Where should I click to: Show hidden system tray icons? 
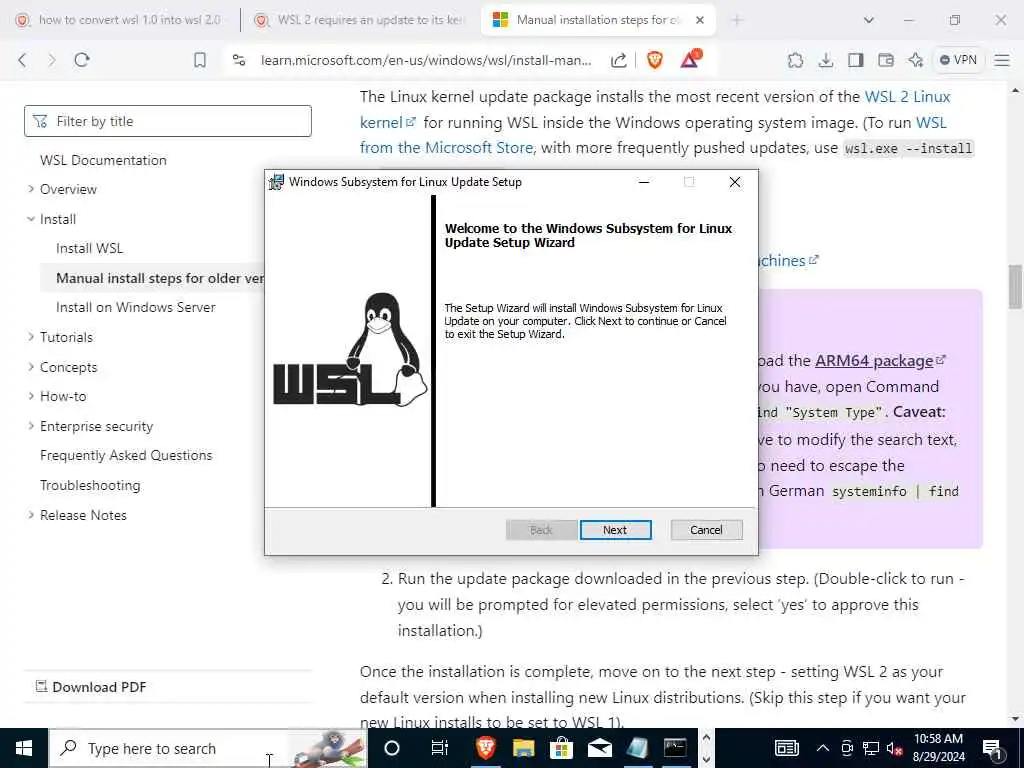(x=823, y=748)
